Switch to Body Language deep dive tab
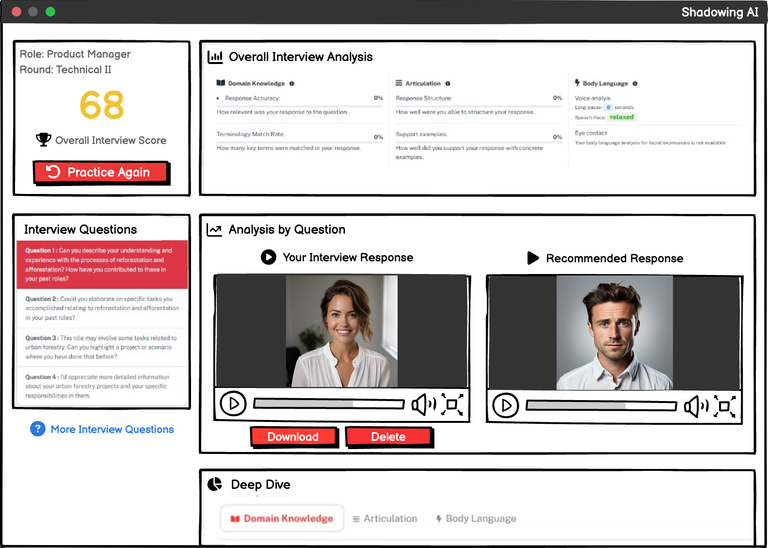 [476, 519]
